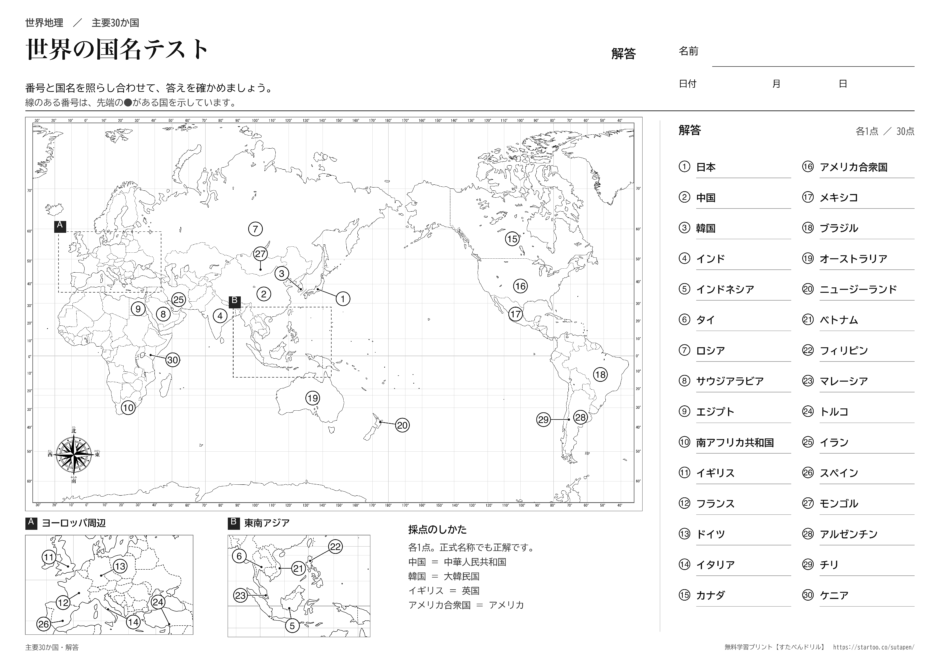Click answer list entry ニュージーランド
The width and height of the screenshot is (940, 665).
click(858, 289)
